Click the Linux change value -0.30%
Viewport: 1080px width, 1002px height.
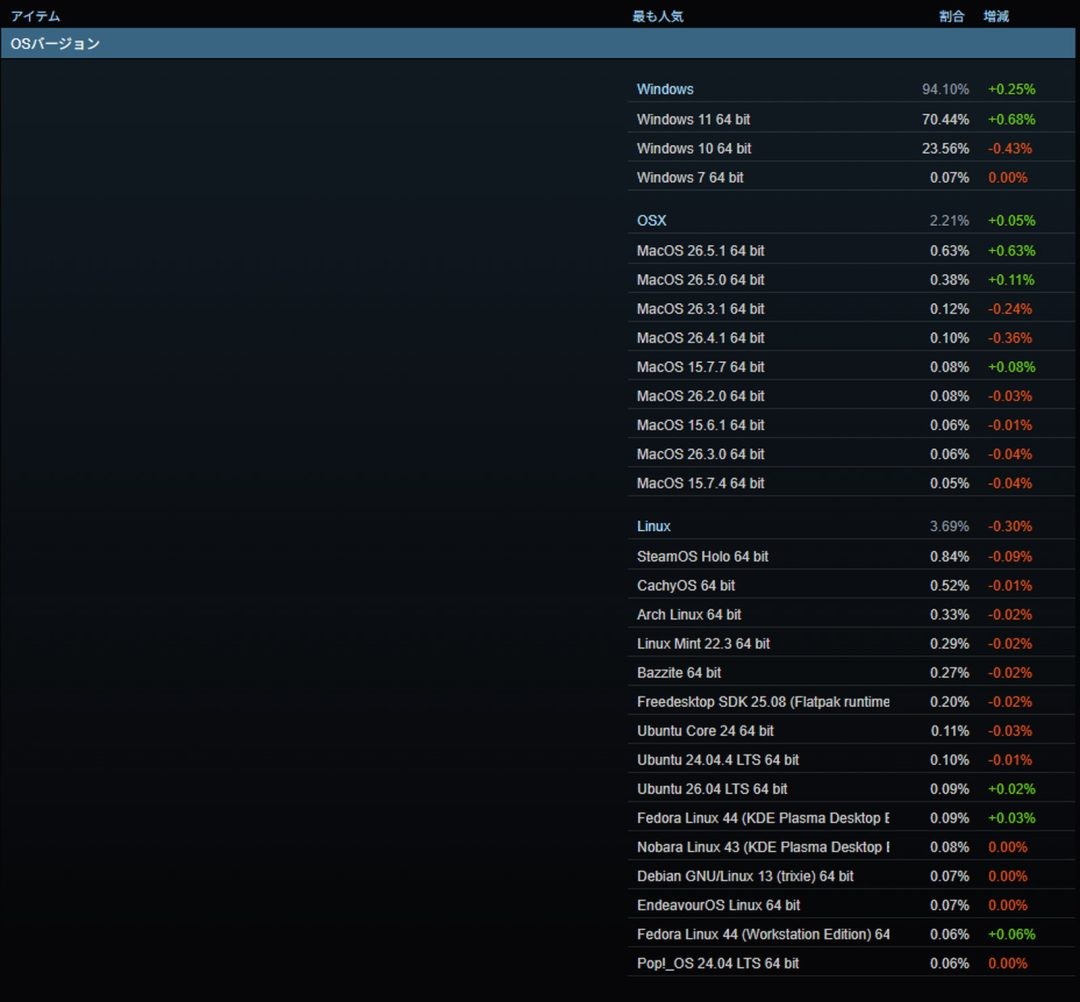pos(1010,526)
